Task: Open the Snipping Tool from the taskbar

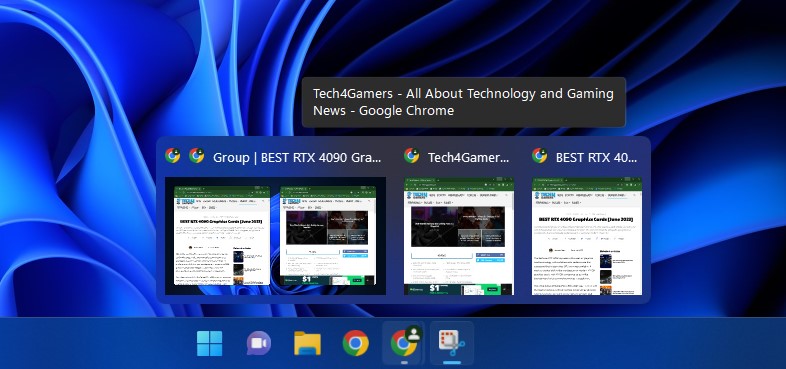Action: 452,343
